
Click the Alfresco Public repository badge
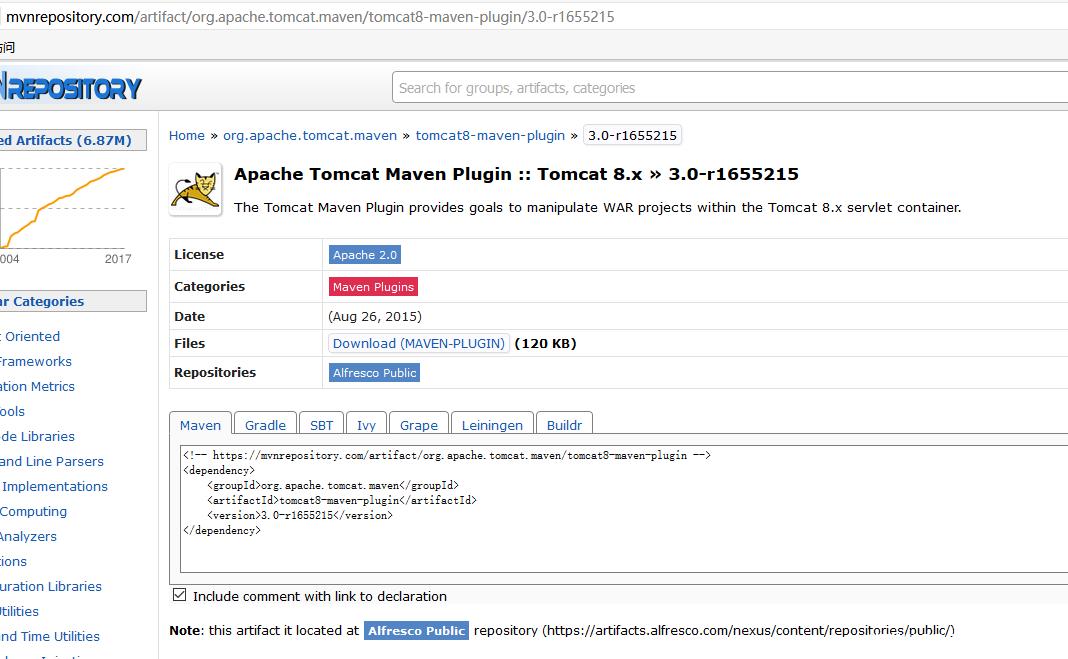coord(373,372)
